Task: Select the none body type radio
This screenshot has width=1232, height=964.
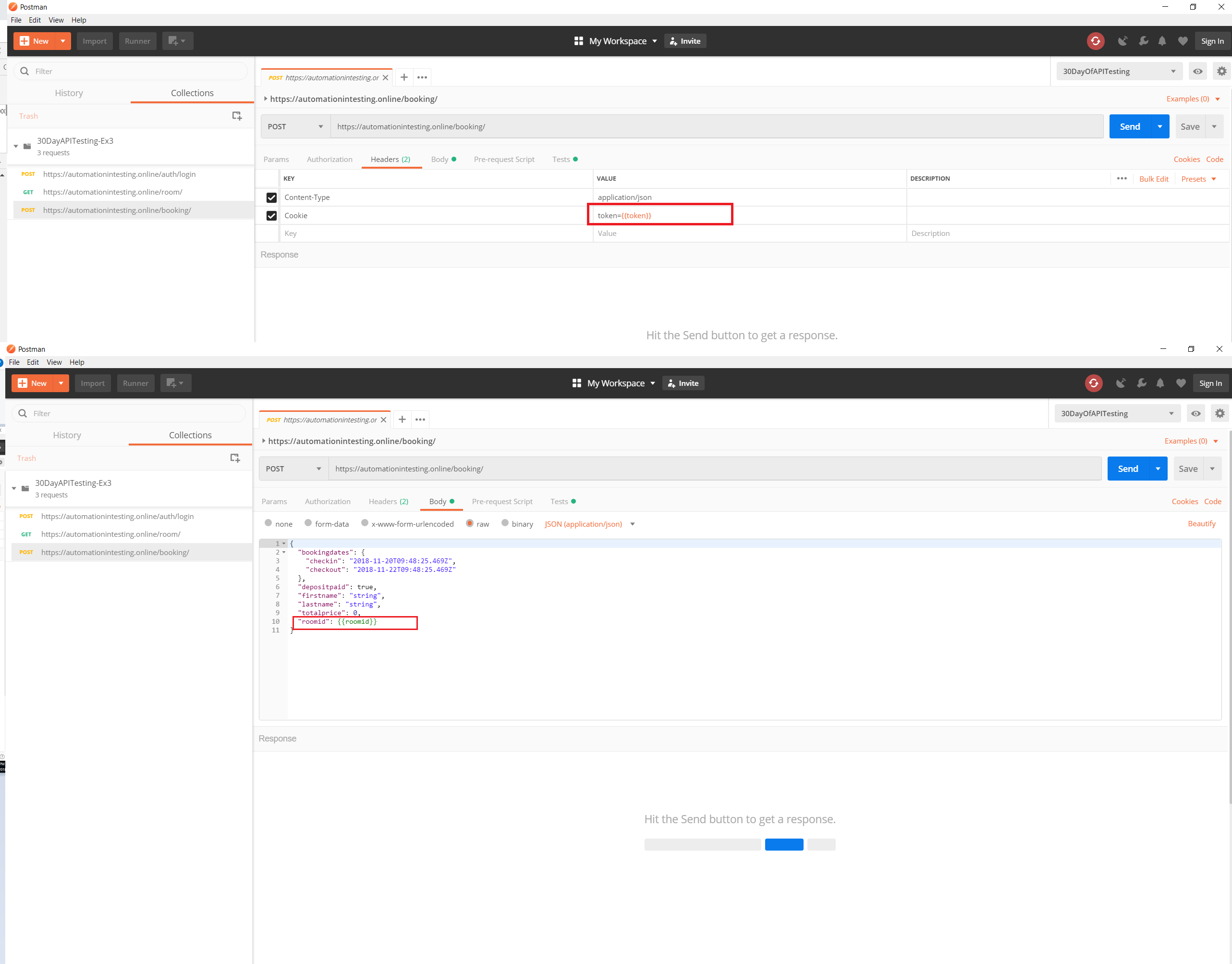Action: [x=268, y=523]
